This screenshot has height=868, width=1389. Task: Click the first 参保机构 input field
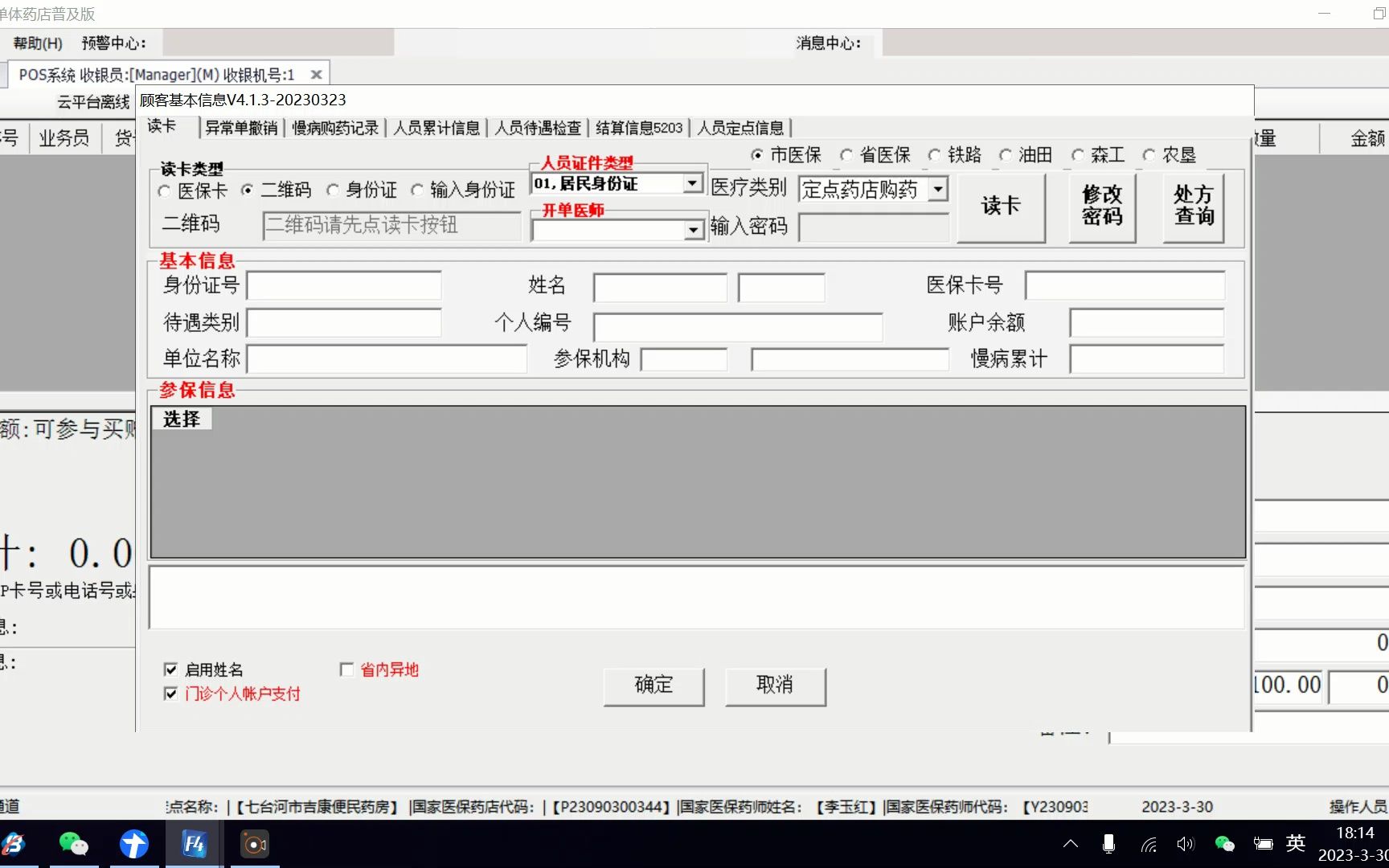pos(684,359)
